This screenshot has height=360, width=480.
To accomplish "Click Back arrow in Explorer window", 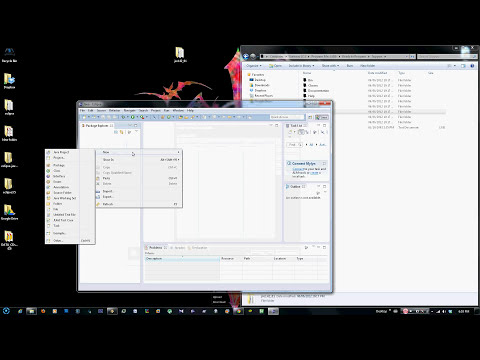I will tap(246, 56).
